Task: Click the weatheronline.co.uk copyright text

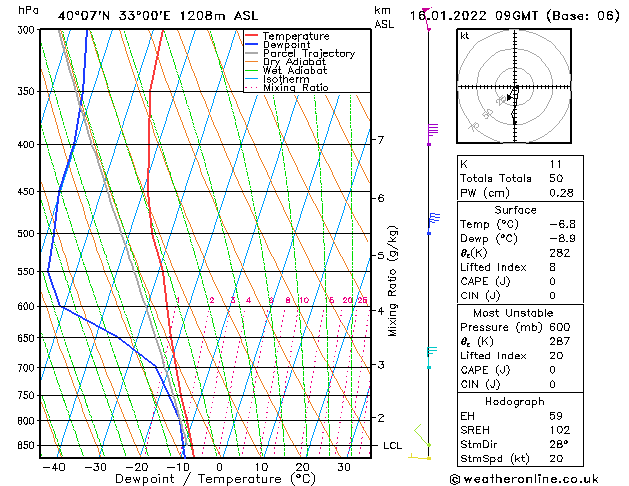Action: (x=524, y=479)
